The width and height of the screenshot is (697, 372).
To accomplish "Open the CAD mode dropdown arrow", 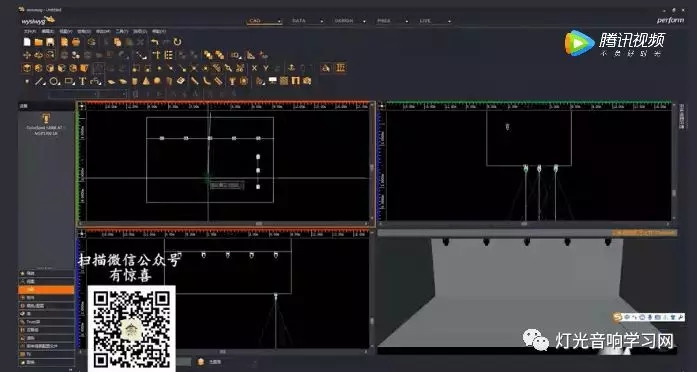I will pyautogui.click(x=279, y=21).
